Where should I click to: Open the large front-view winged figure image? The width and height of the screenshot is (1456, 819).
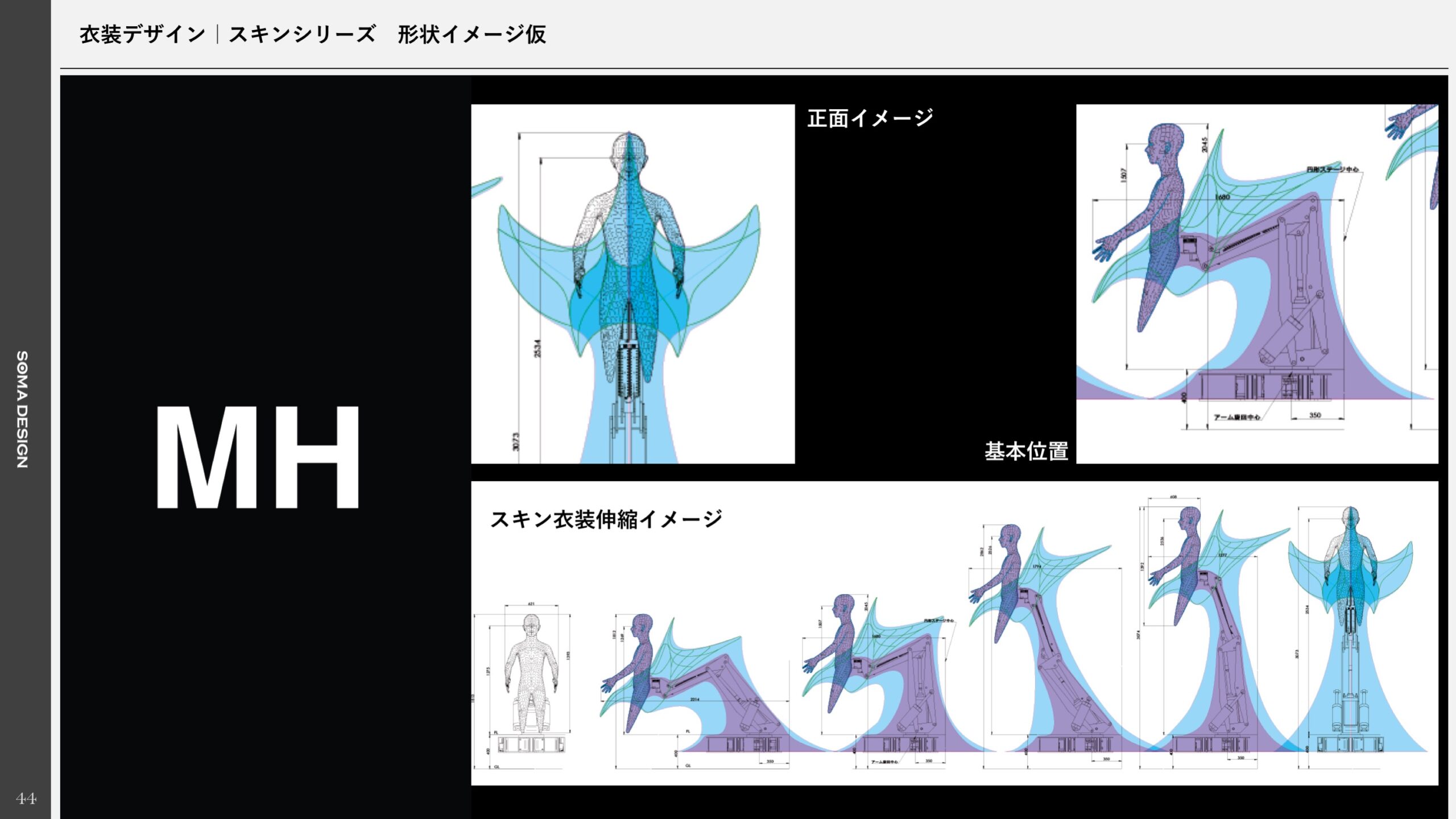[x=632, y=283]
